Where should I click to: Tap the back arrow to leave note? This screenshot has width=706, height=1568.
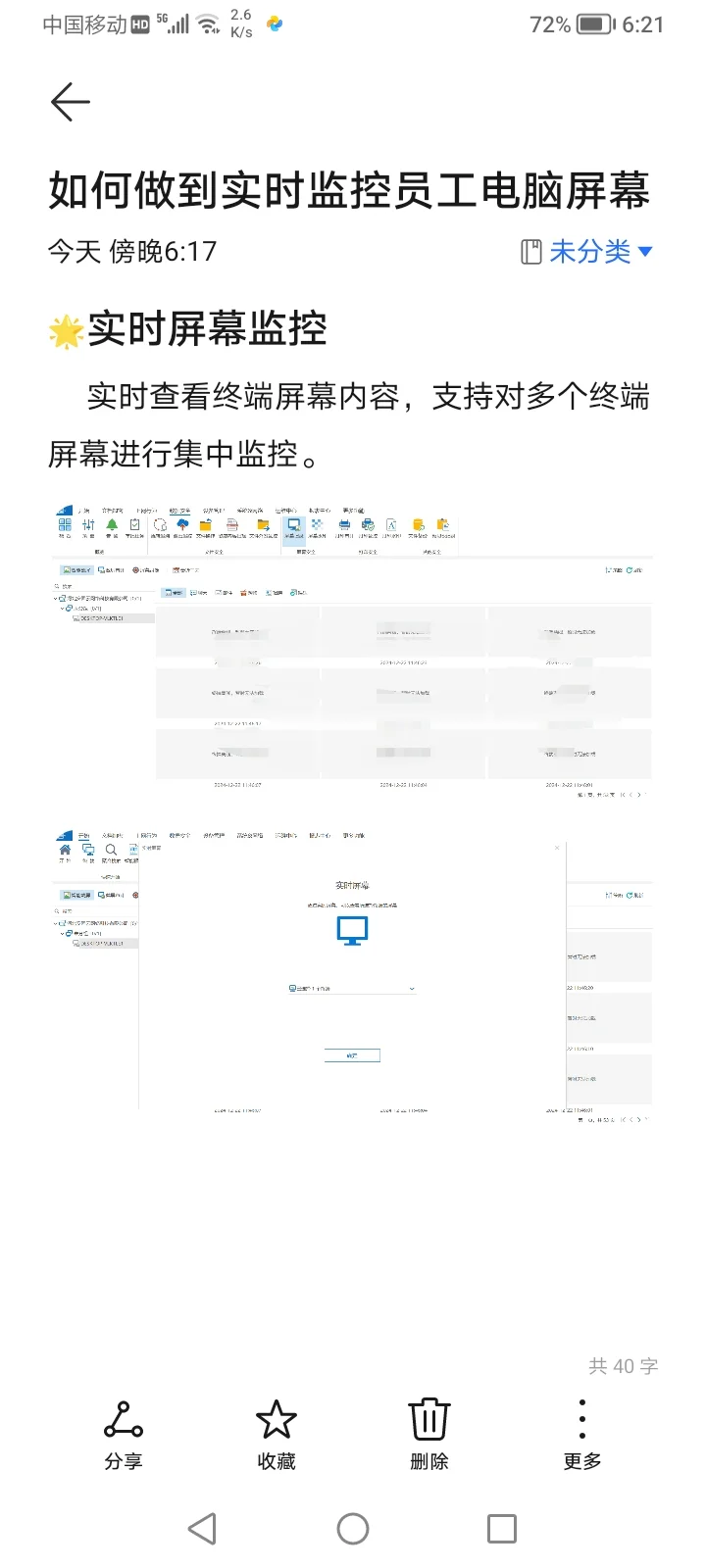tap(70, 102)
